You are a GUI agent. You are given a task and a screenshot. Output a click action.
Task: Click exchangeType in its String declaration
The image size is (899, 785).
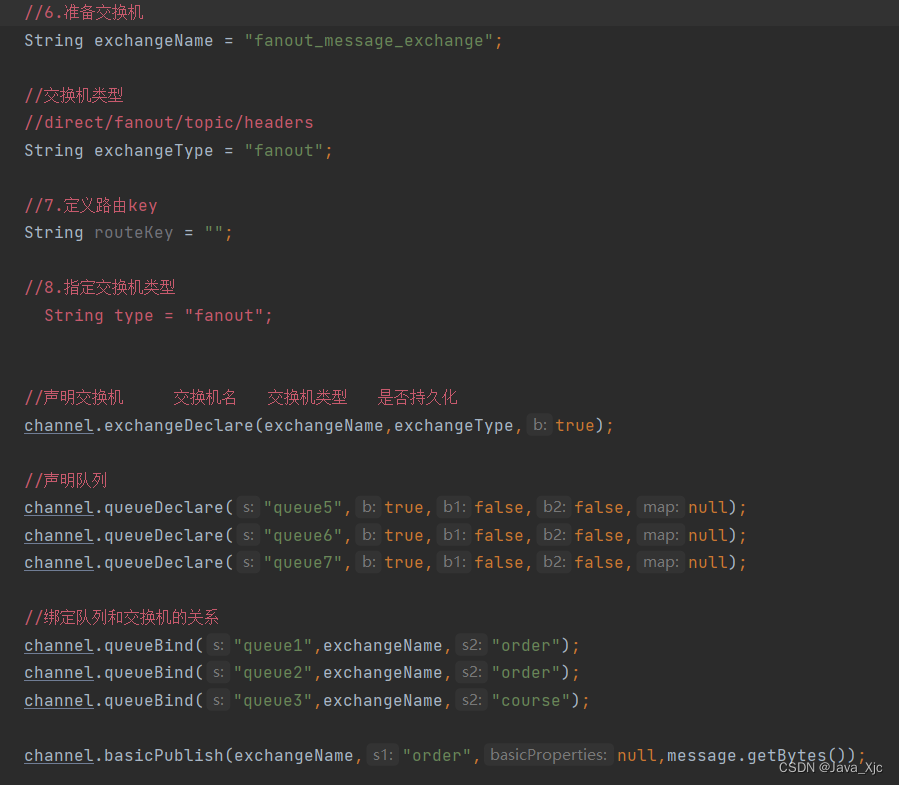(154, 151)
